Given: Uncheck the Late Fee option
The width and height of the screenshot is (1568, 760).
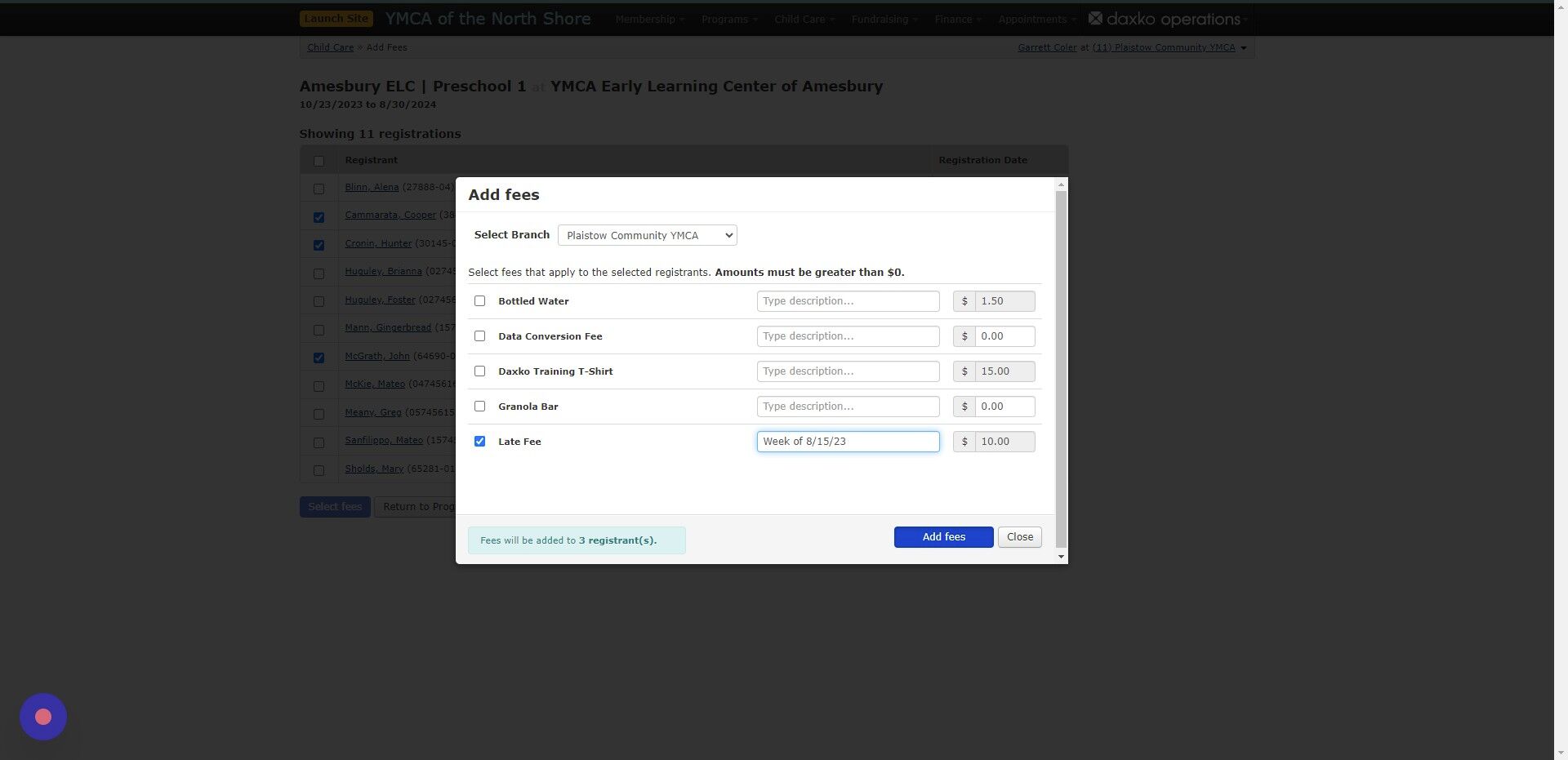Looking at the screenshot, I should pos(479,441).
